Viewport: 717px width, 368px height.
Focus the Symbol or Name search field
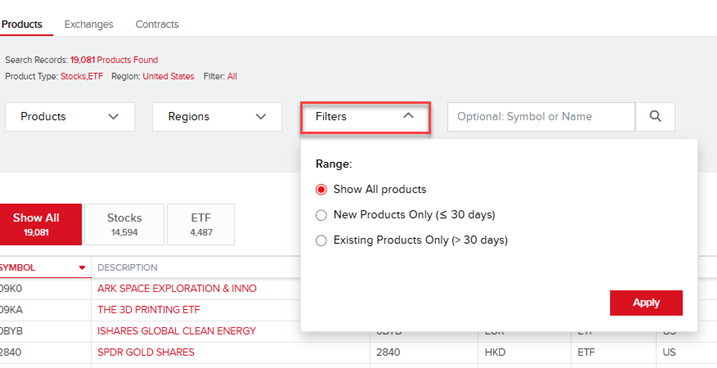pyautogui.click(x=541, y=117)
